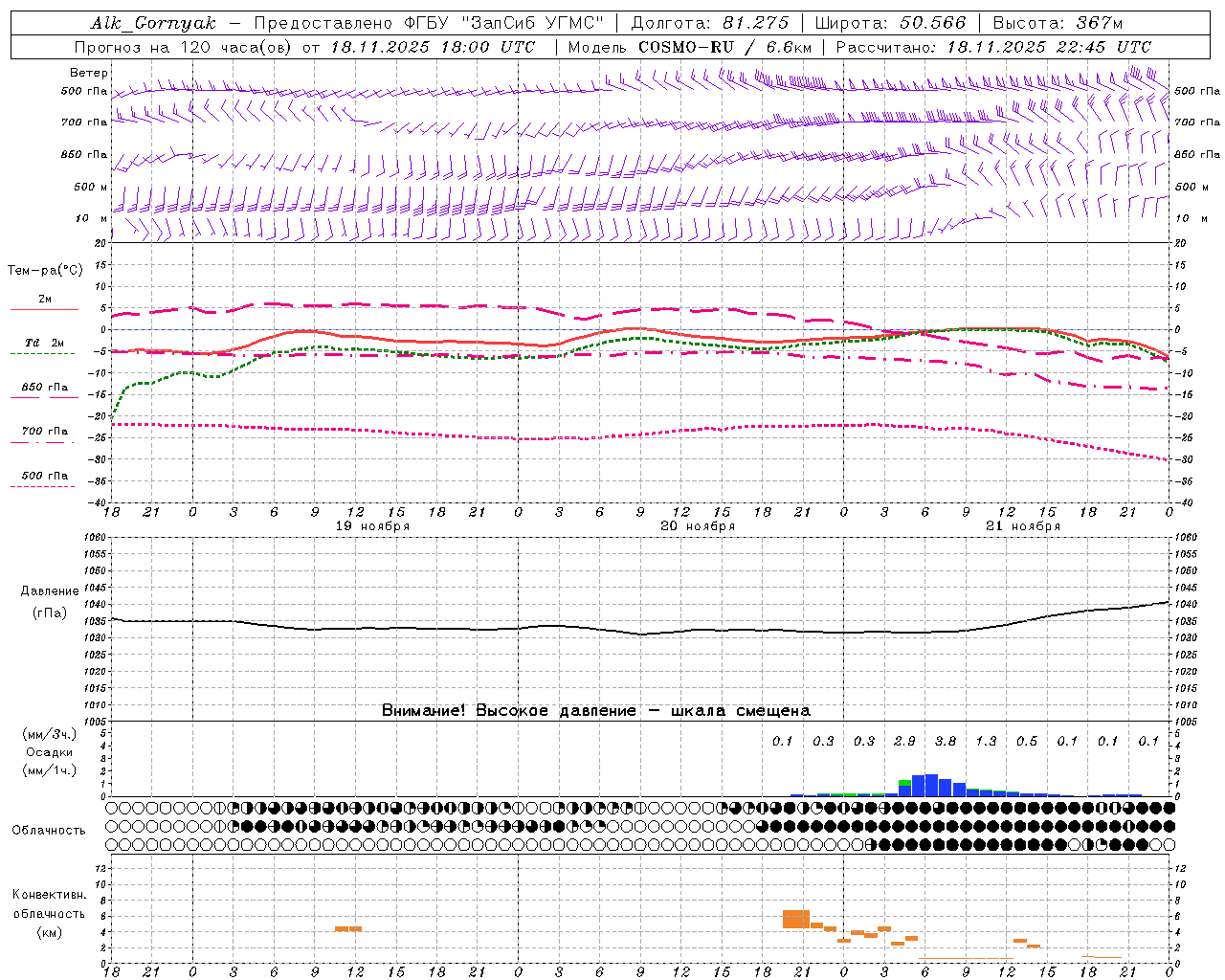This screenshot has height=980, width=1225.
Task: Click 'Рассчитано: 18.11.2025 22:45 UTC' timestamp
Action: 993,47
